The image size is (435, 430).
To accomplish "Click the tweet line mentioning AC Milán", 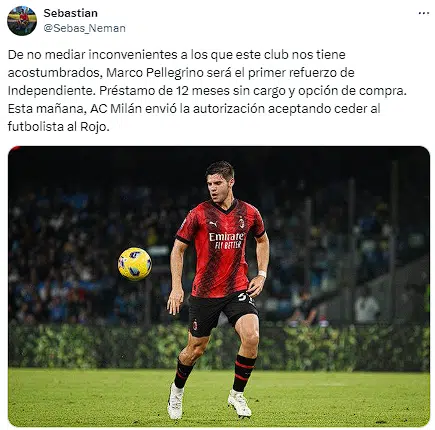I will coord(194,109).
